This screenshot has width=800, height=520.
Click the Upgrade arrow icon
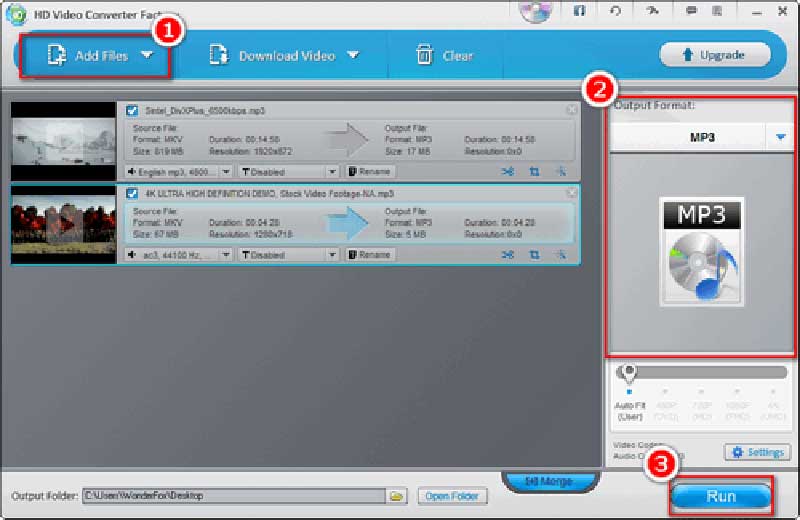pos(687,55)
